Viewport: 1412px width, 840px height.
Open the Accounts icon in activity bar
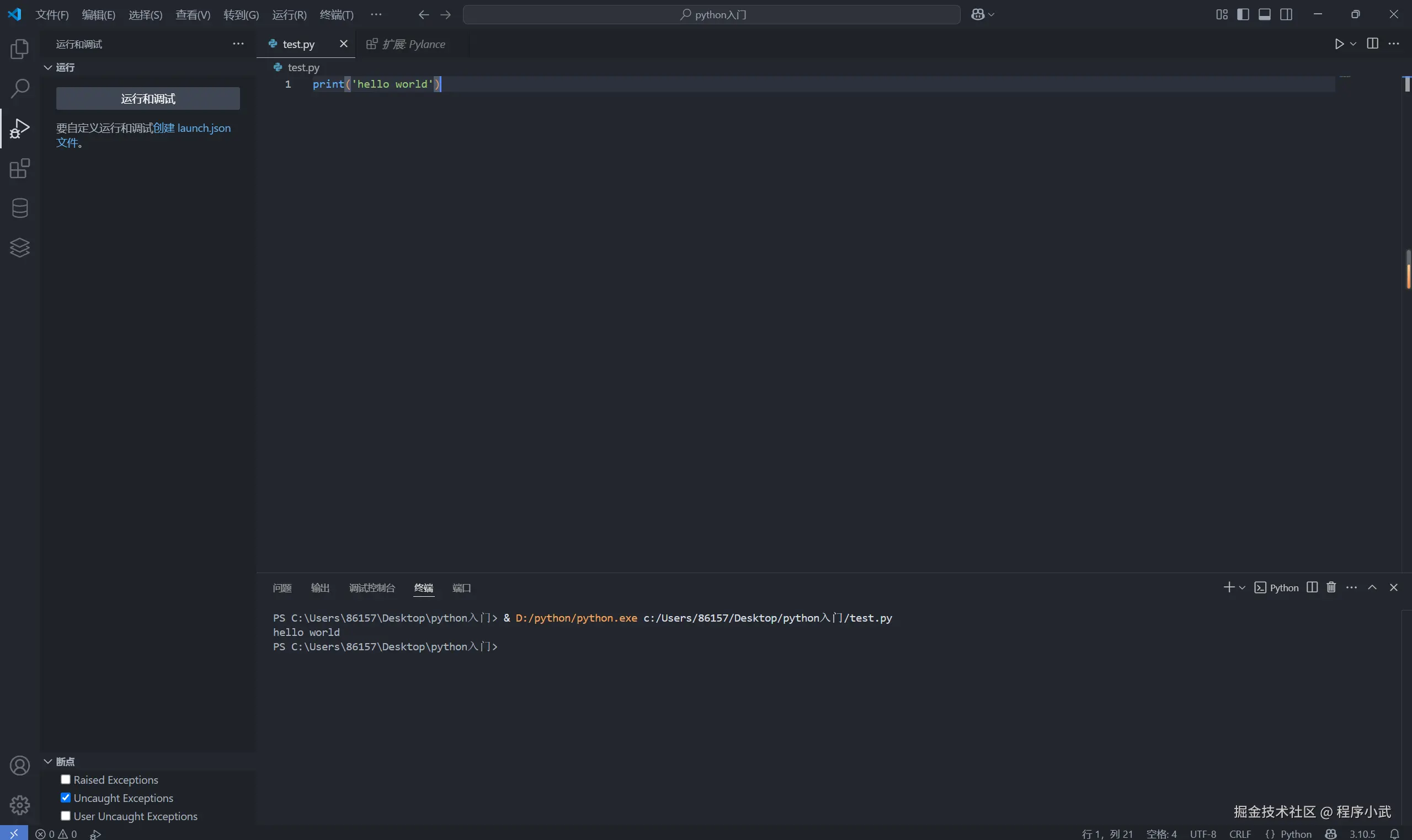point(19,766)
